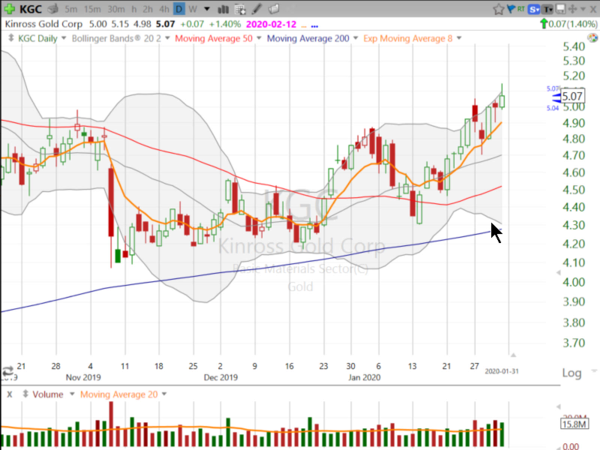The image size is (600, 450).
Task: Click the resize arrows beside KGC Daily
Action: [x=11, y=38]
